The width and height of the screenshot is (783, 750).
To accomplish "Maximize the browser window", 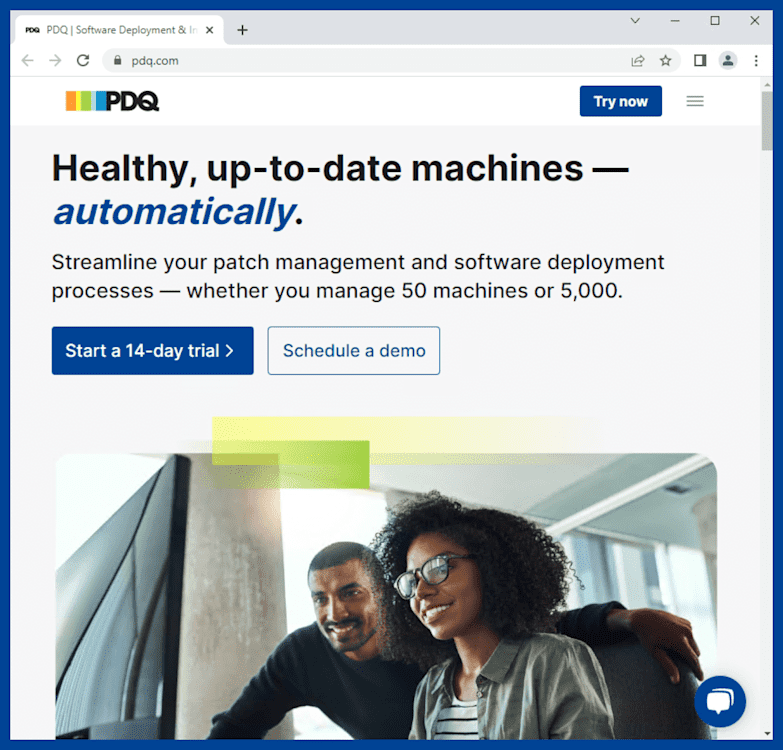I will (x=715, y=20).
